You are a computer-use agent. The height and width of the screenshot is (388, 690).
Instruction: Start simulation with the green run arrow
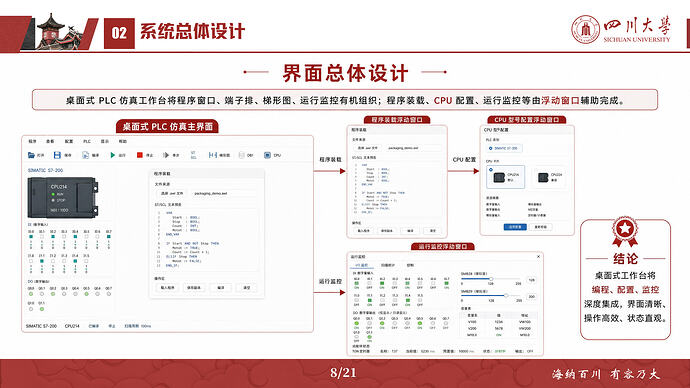click(x=113, y=155)
